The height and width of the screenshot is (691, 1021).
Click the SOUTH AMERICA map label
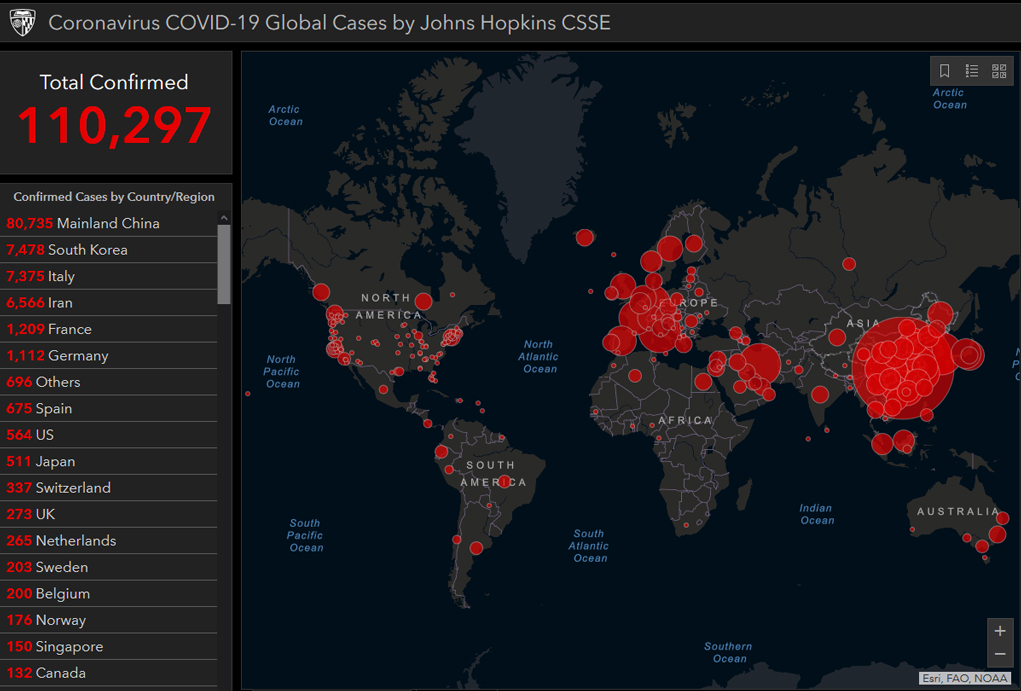493,473
